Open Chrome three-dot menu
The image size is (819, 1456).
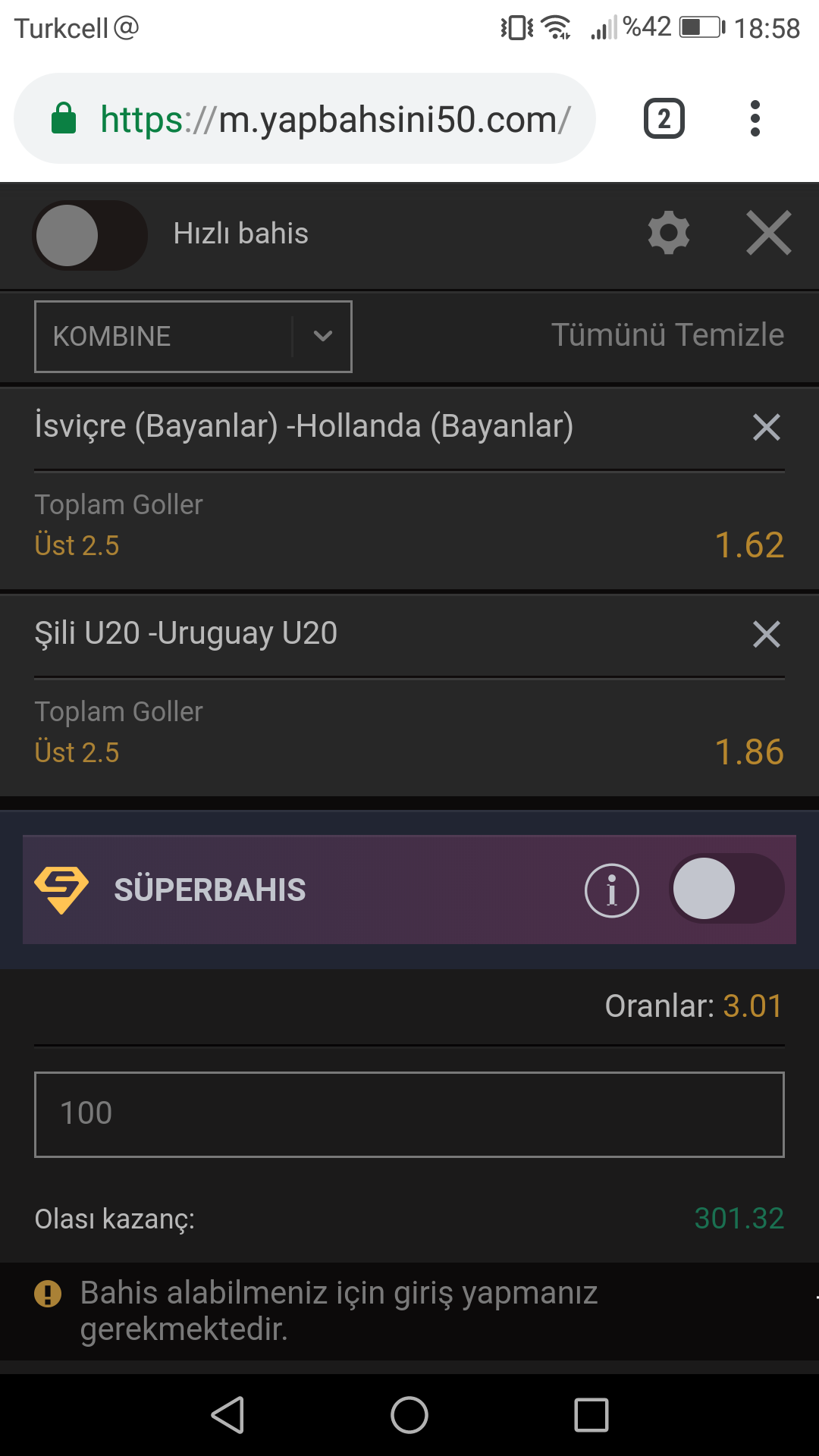755,118
